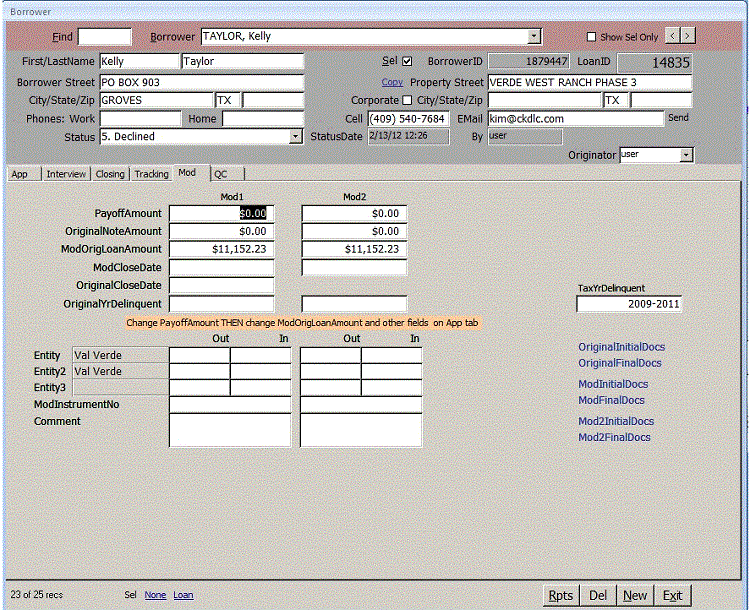This screenshot has width=750, height=610.
Task: Click the Rpts button
Action: pos(561,595)
